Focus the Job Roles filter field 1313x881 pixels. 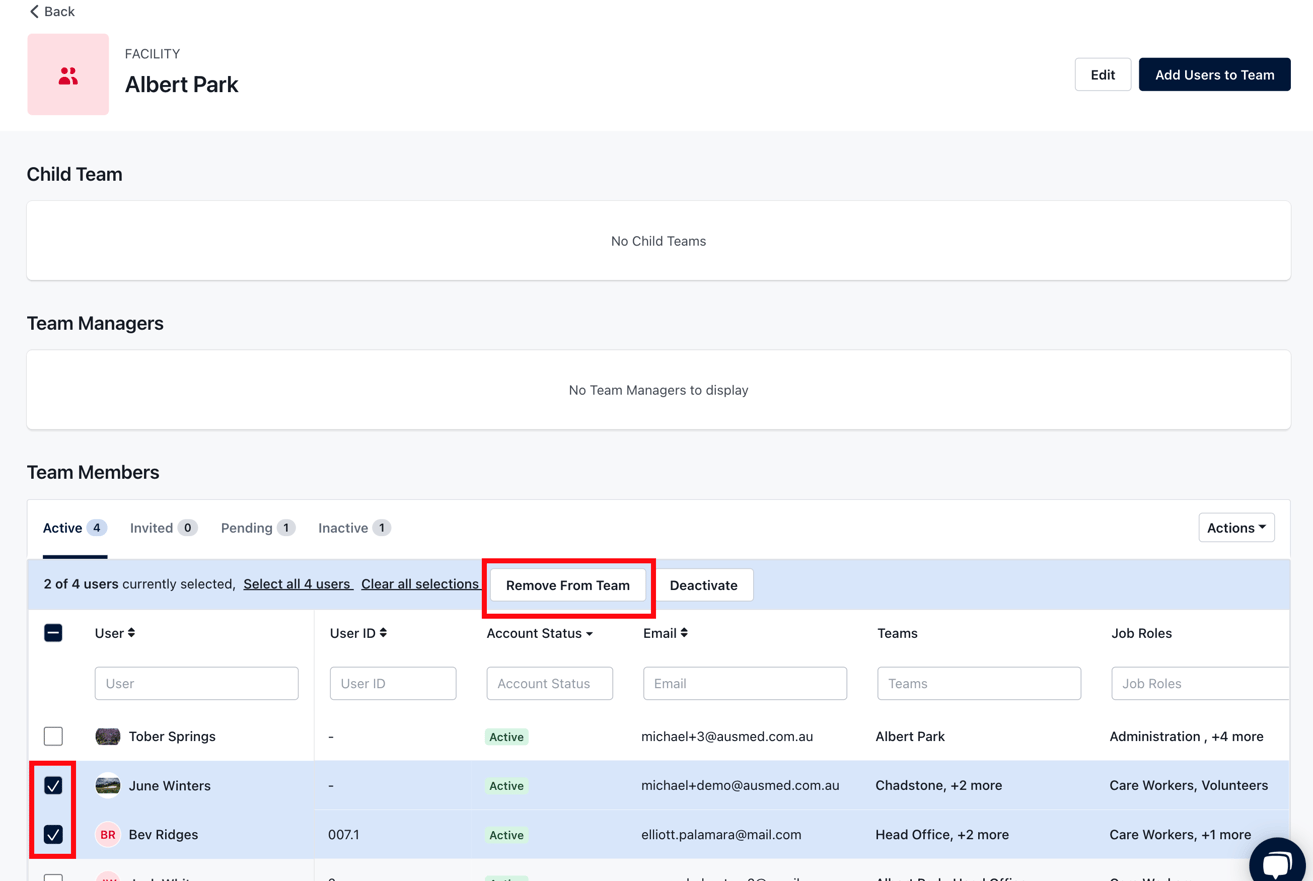click(x=1200, y=684)
